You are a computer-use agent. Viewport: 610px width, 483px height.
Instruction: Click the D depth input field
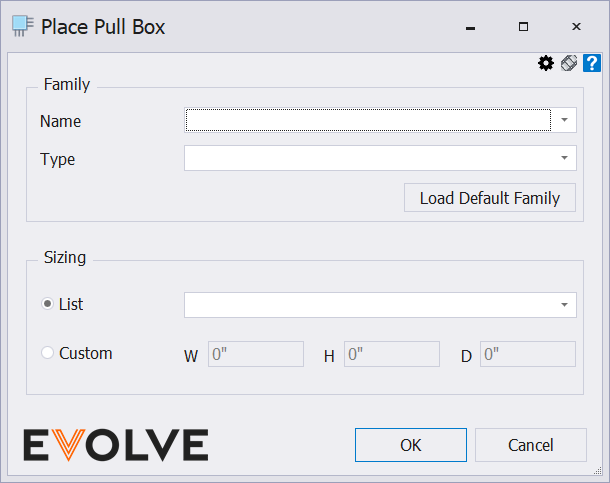tap(528, 354)
